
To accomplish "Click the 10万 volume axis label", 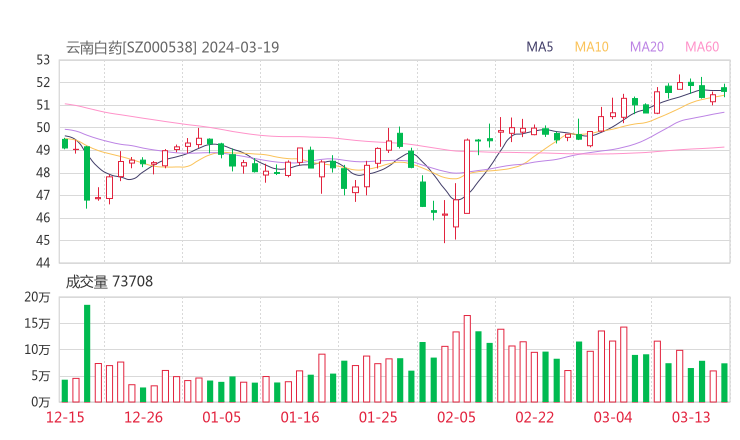I will click(37, 350).
